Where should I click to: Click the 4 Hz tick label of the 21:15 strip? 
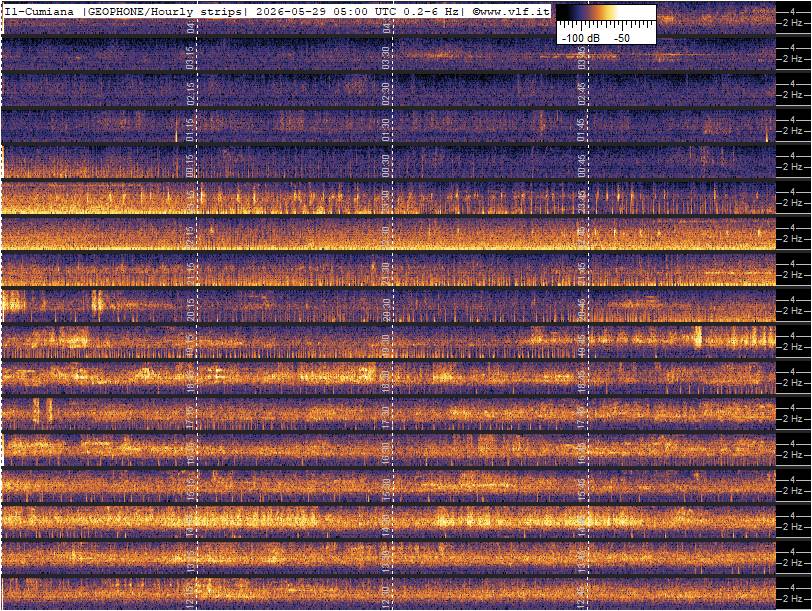tap(792, 264)
